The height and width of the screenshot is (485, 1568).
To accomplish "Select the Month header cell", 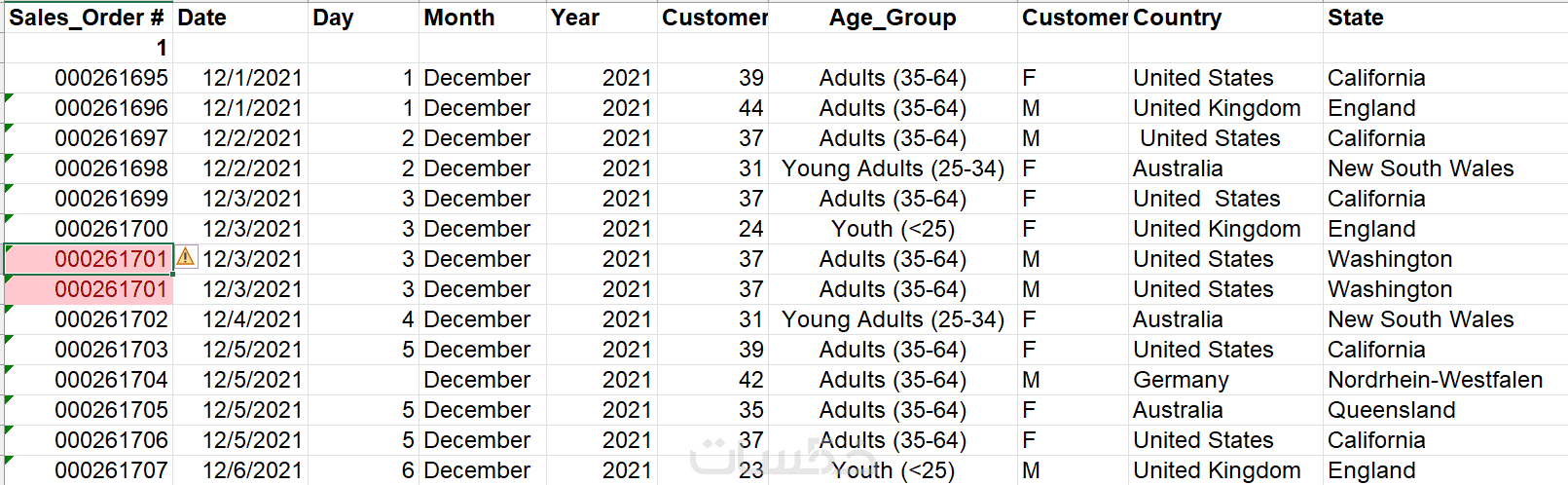I will point(482,18).
